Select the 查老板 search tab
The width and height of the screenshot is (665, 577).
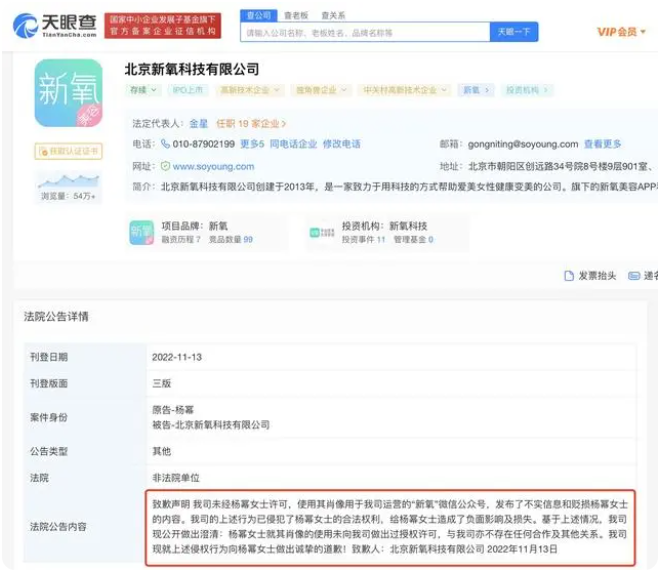[296, 16]
